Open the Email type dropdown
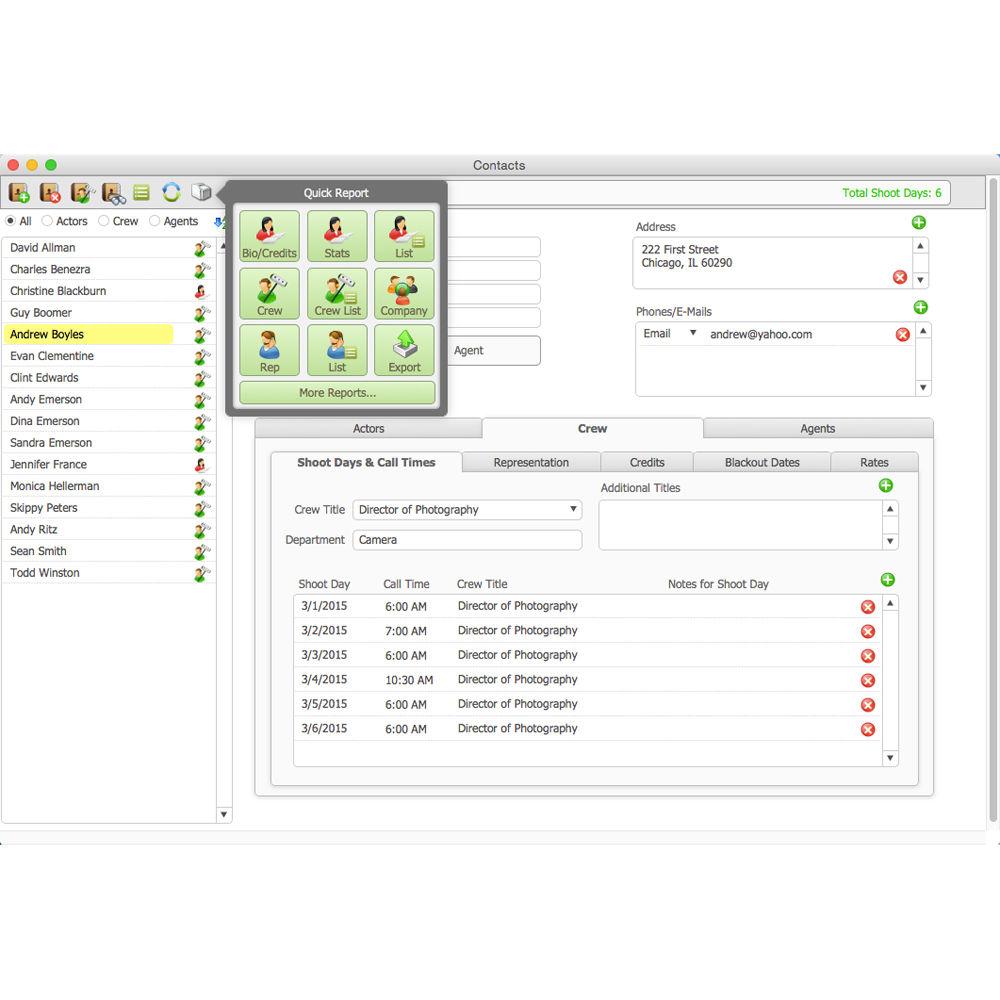The image size is (1000, 1000). (x=692, y=334)
